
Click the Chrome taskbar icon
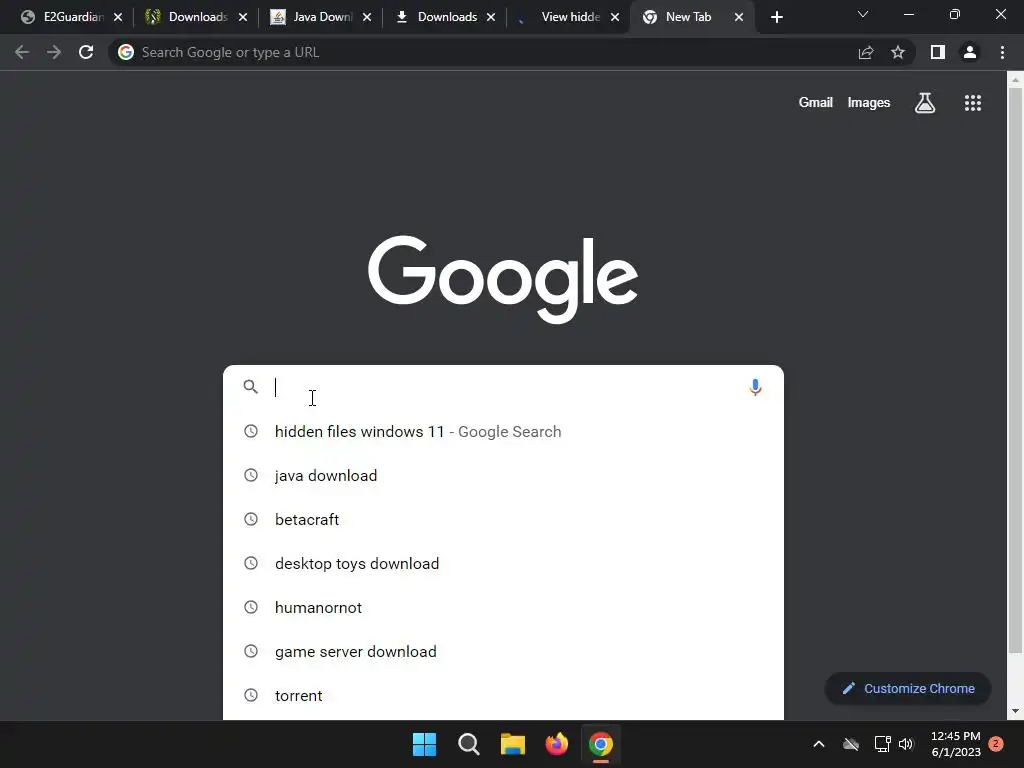(601, 744)
